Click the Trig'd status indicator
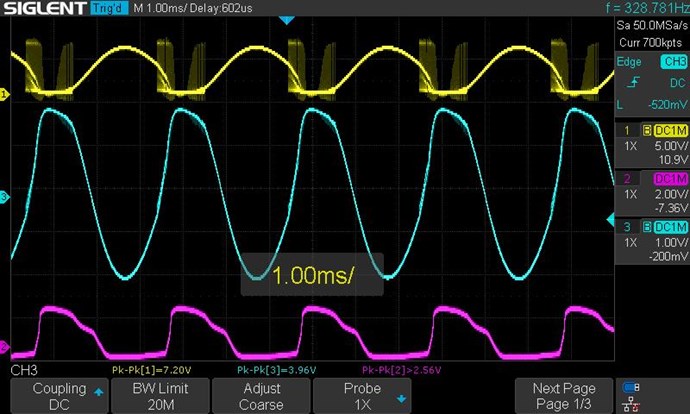 (109, 8)
